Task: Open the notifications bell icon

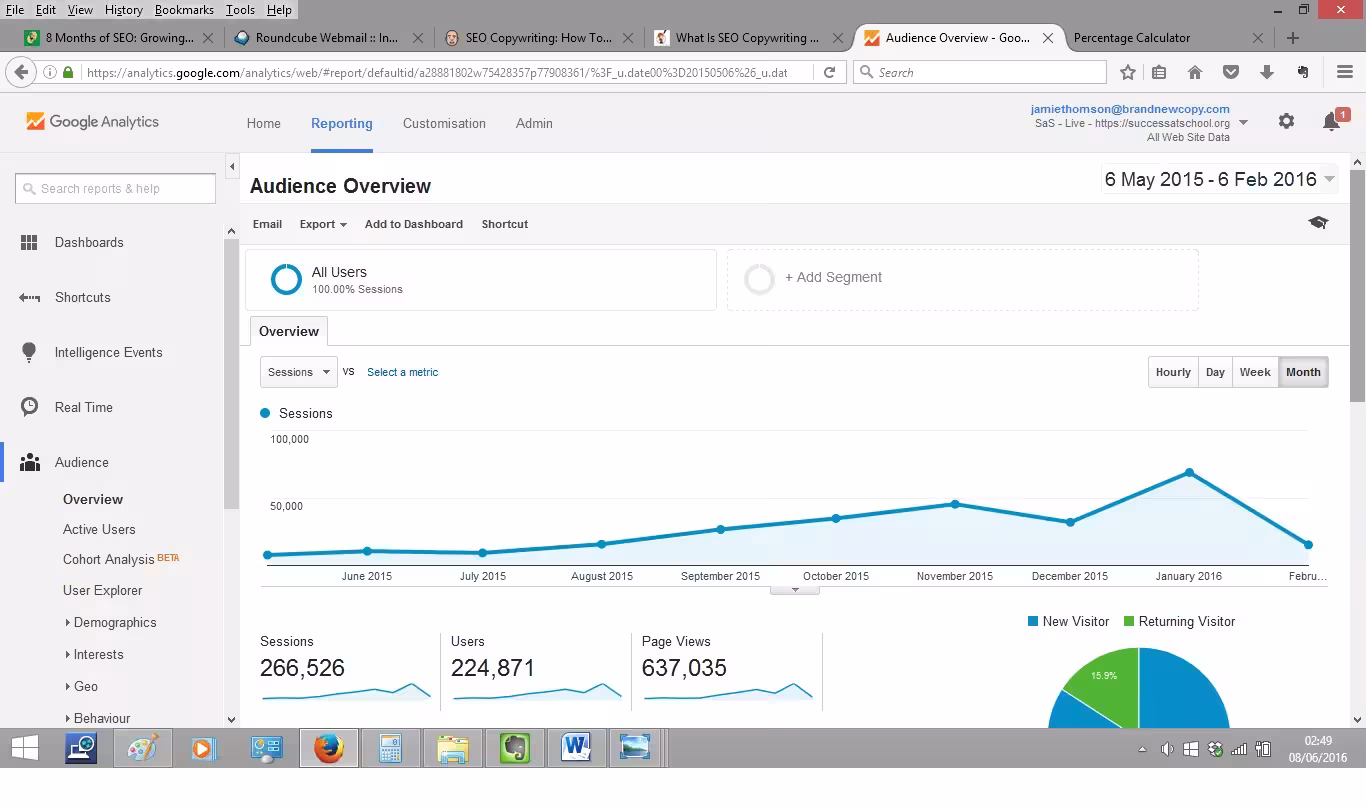Action: pos(1331,122)
